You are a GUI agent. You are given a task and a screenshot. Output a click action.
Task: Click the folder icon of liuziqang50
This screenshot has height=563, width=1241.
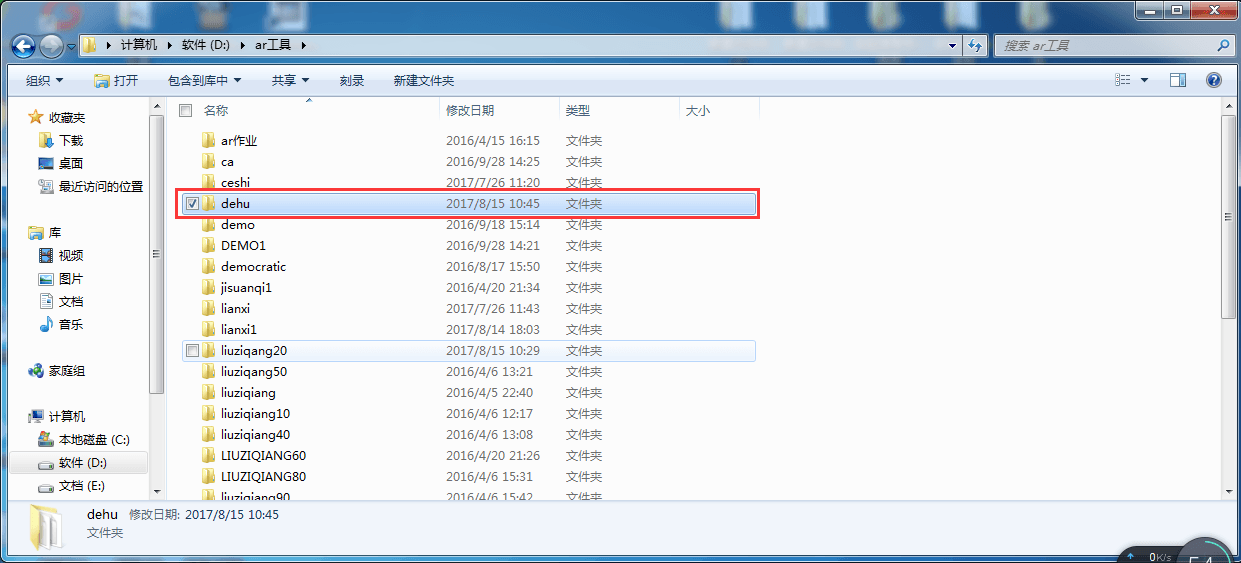208,371
